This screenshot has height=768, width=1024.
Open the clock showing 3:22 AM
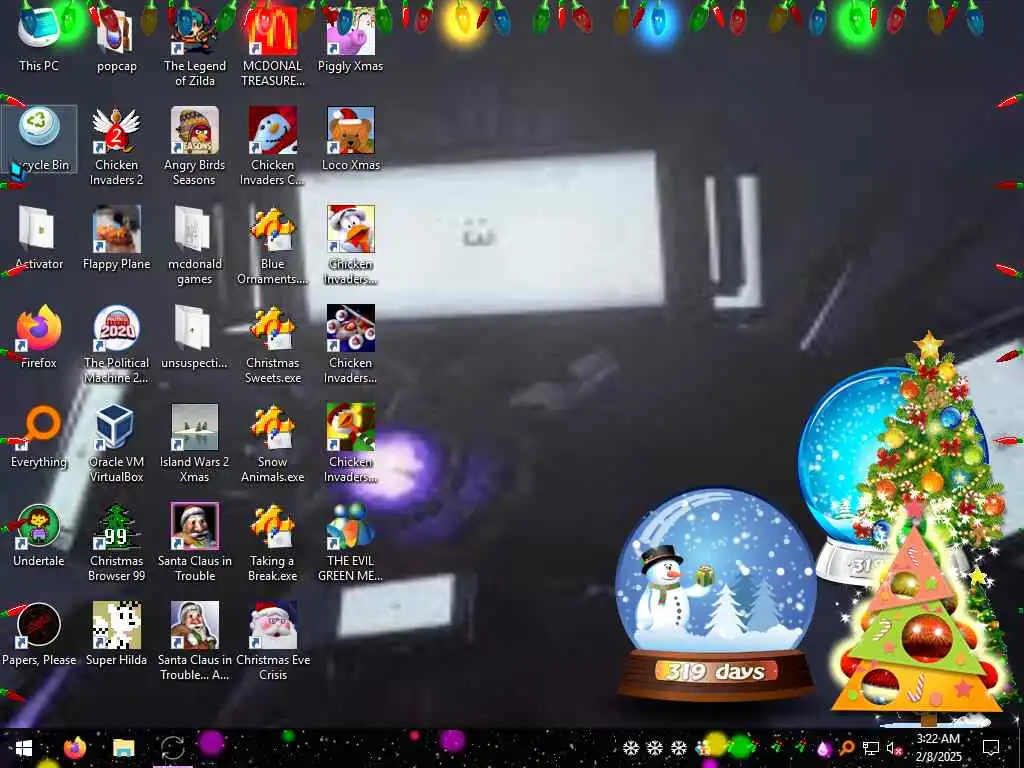pos(938,748)
